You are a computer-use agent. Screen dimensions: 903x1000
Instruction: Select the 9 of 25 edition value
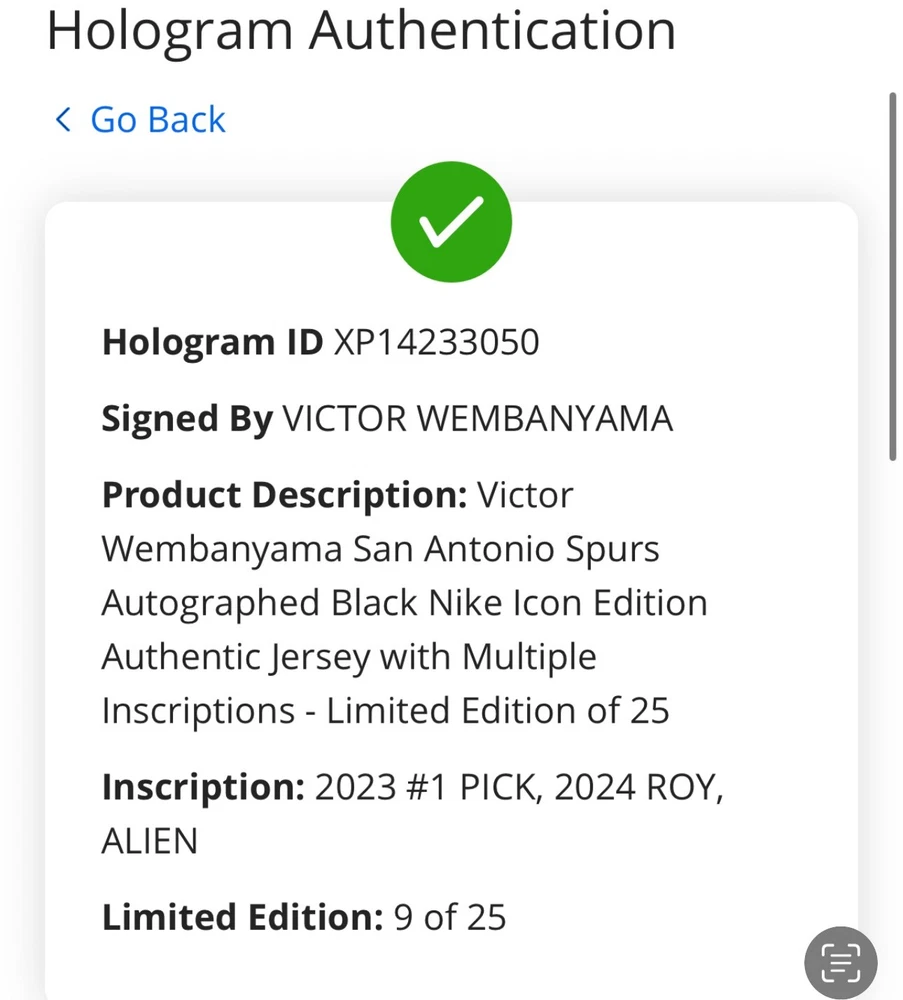[450, 917]
